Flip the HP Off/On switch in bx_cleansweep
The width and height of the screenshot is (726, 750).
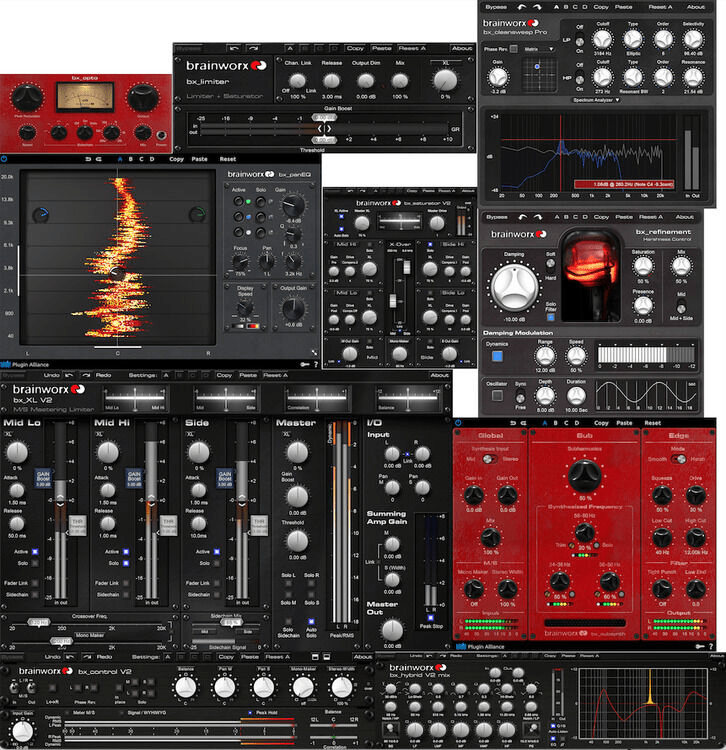(579, 79)
